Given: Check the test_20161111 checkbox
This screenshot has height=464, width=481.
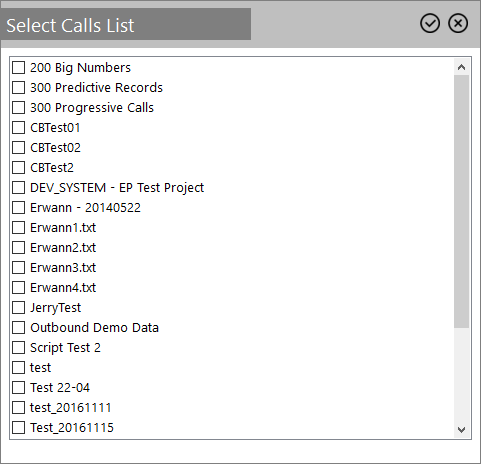Looking at the screenshot, I should [x=18, y=407].
